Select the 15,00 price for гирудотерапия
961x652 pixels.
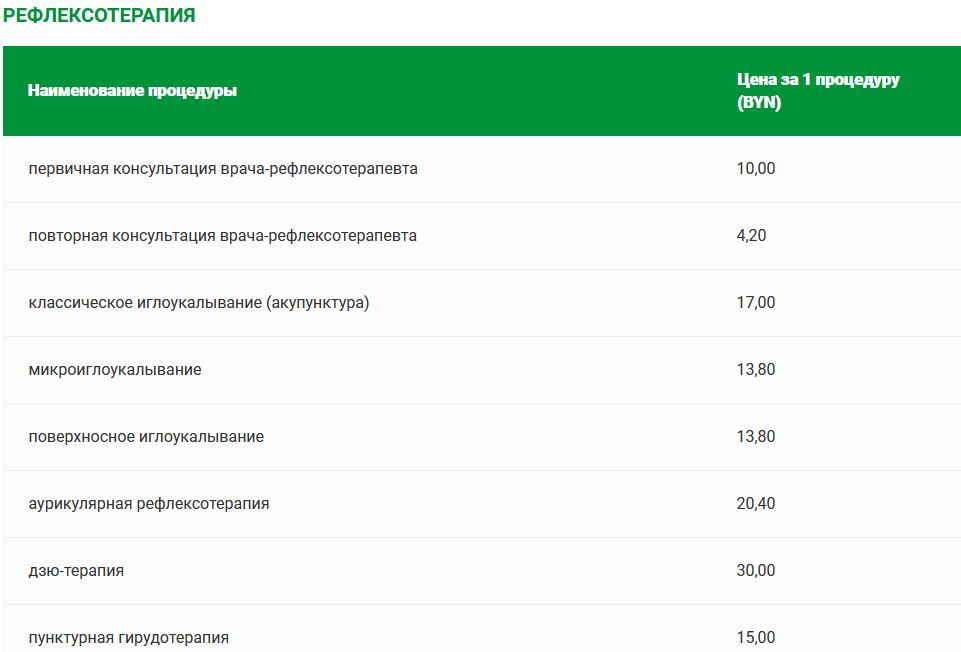(755, 637)
